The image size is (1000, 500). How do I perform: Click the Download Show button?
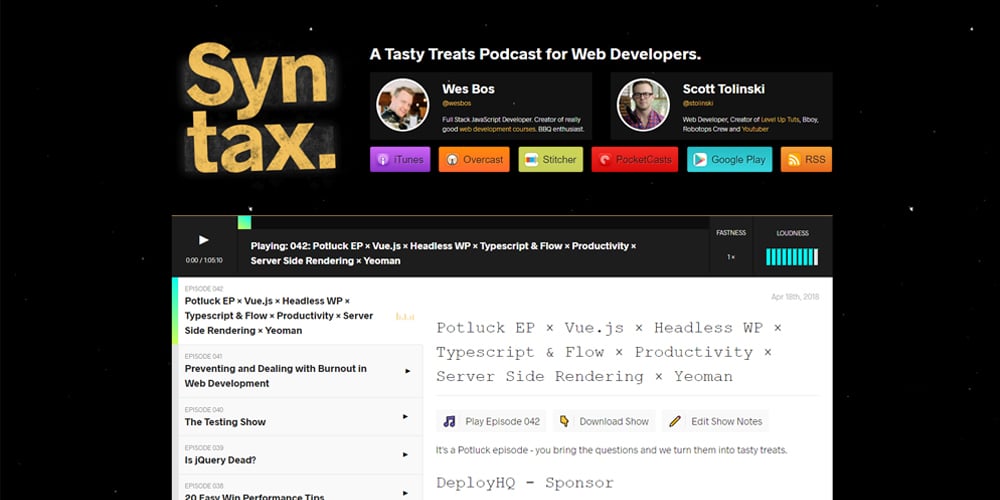click(x=604, y=421)
